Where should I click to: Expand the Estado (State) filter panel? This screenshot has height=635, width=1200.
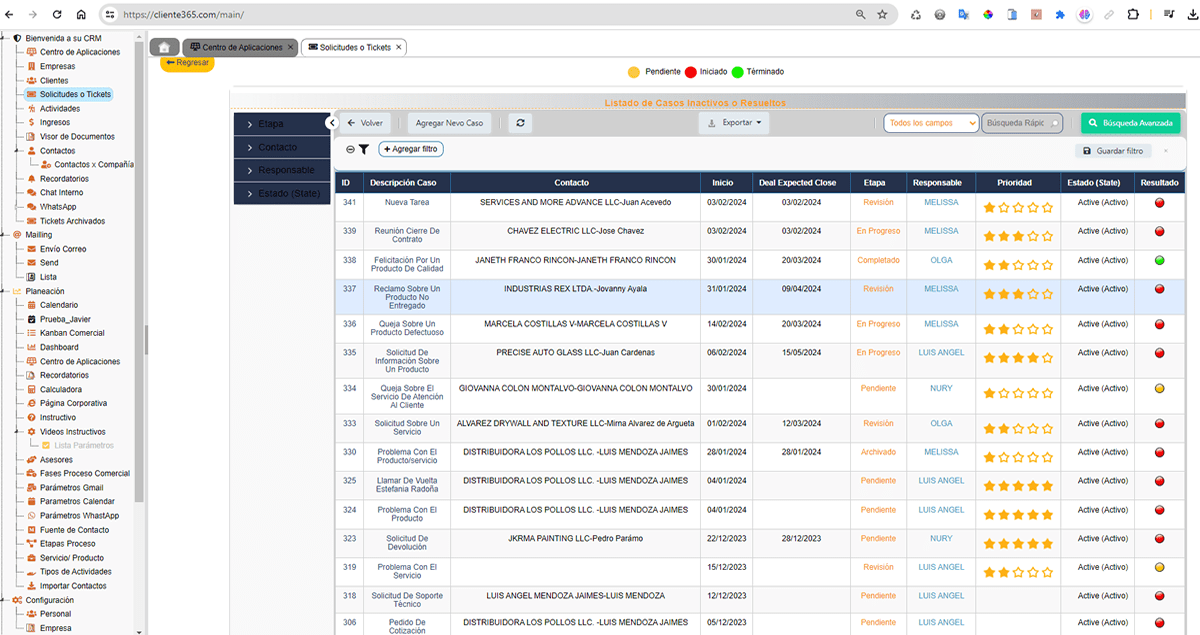click(281, 193)
